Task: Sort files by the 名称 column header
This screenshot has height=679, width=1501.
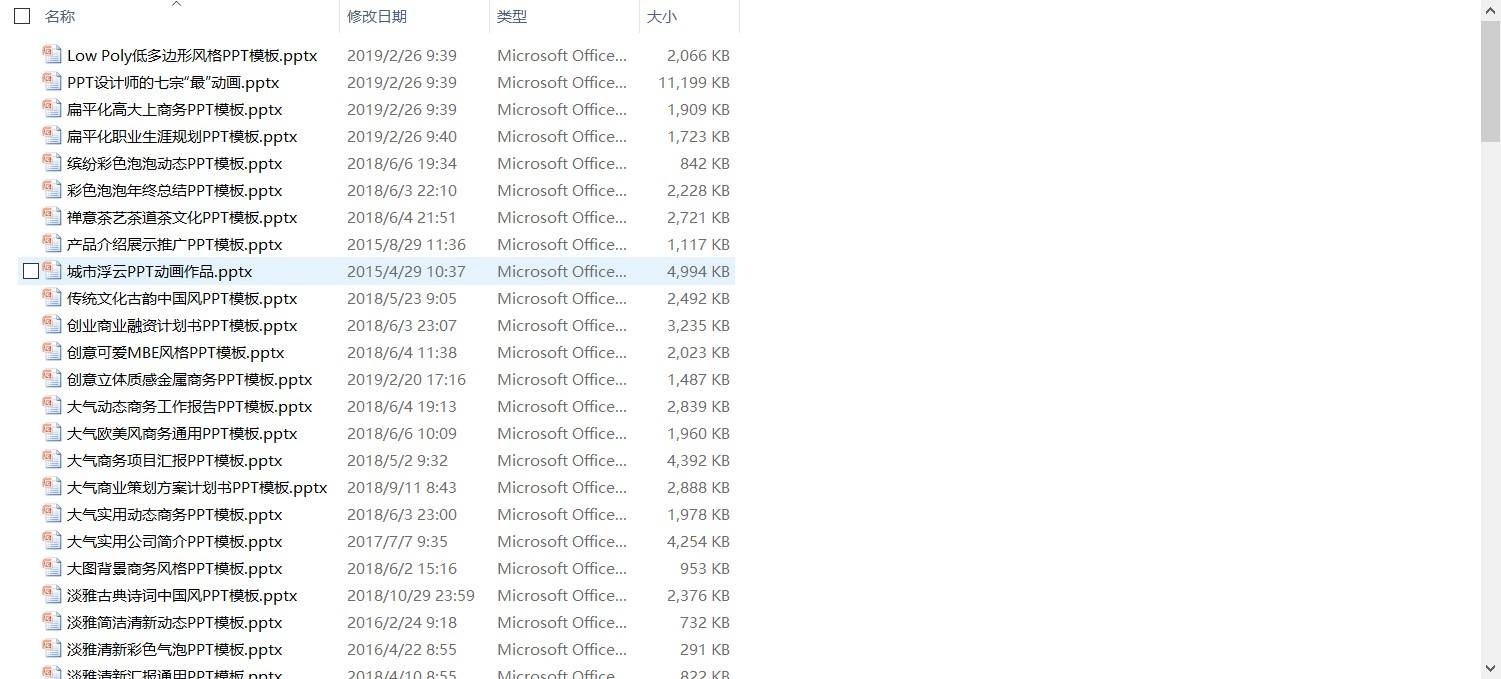Action: pos(60,17)
